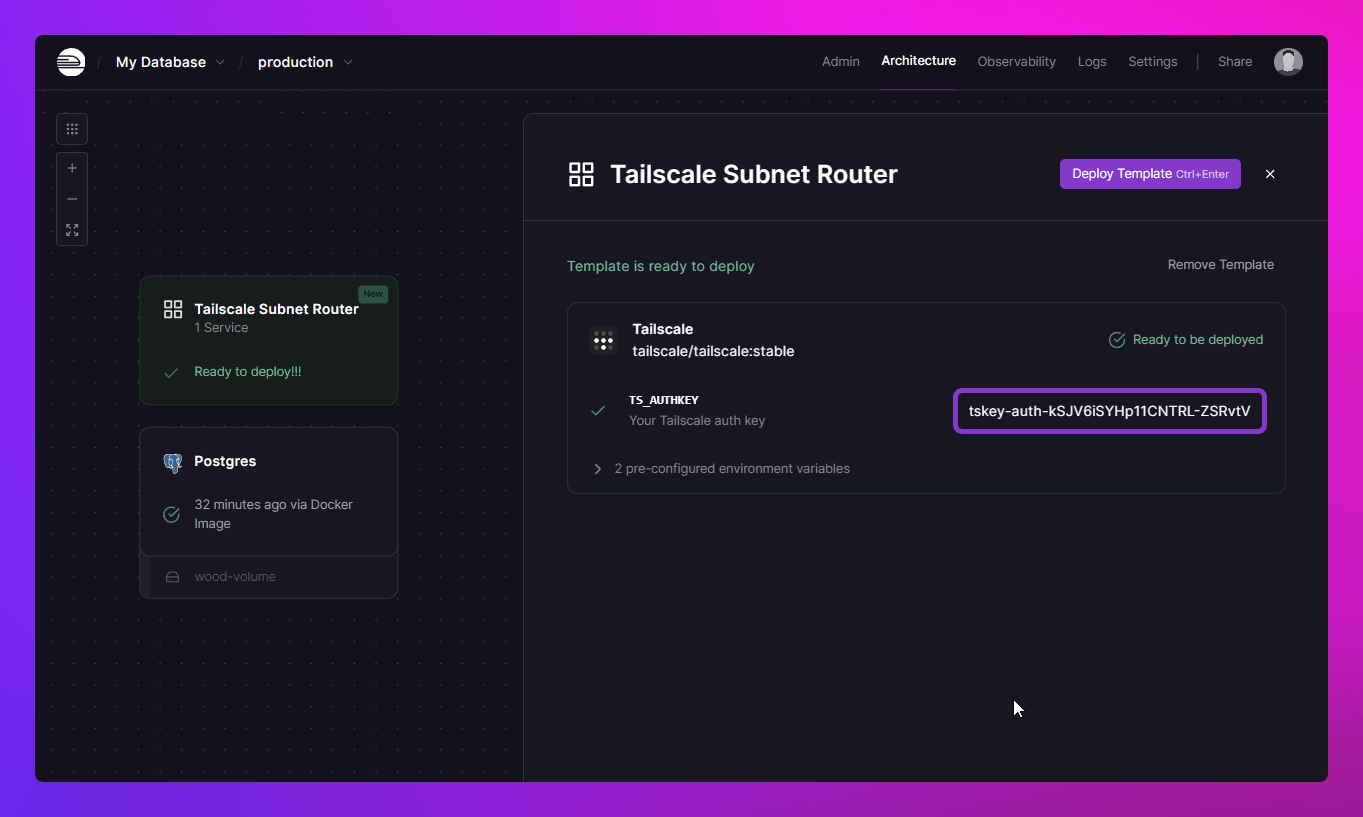Image resolution: width=1363 pixels, height=817 pixels.
Task: Click the fit-to-screen canvas icon
Action: point(72,230)
